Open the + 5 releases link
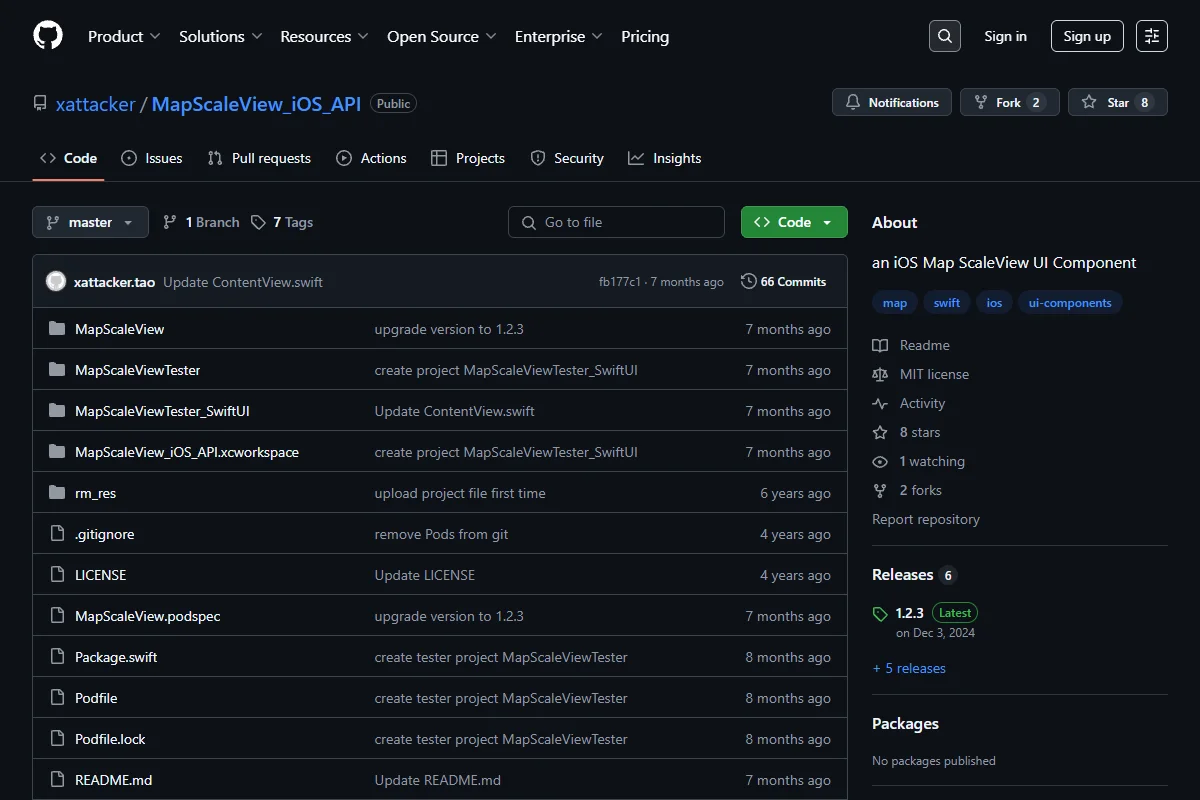 pos(909,668)
